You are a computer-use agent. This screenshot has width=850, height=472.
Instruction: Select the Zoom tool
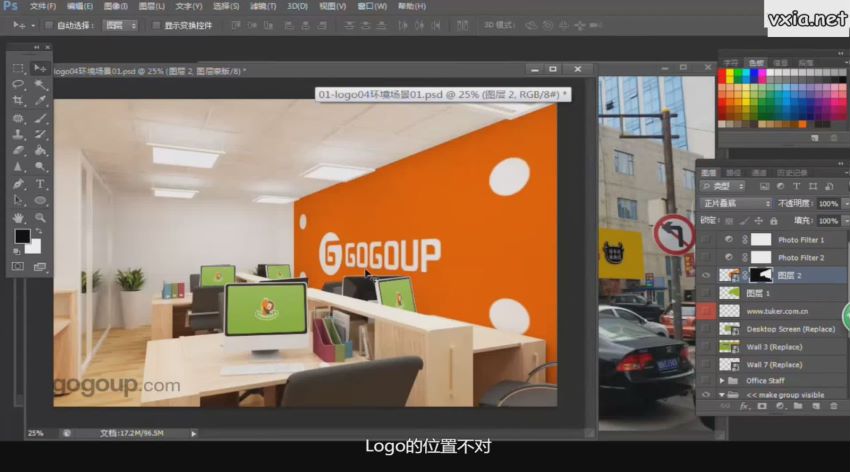(40, 218)
